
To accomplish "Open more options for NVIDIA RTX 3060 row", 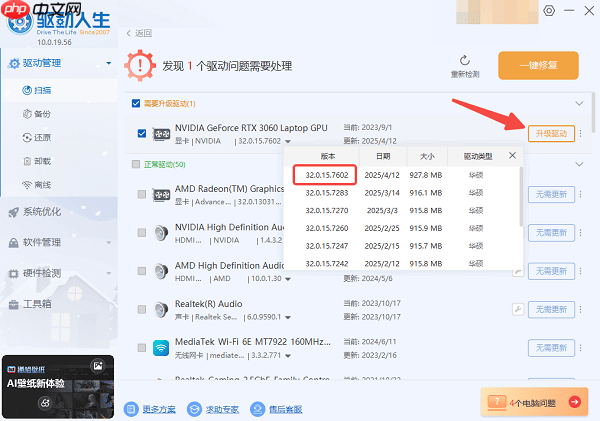I will pyautogui.click(x=580, y=133).
